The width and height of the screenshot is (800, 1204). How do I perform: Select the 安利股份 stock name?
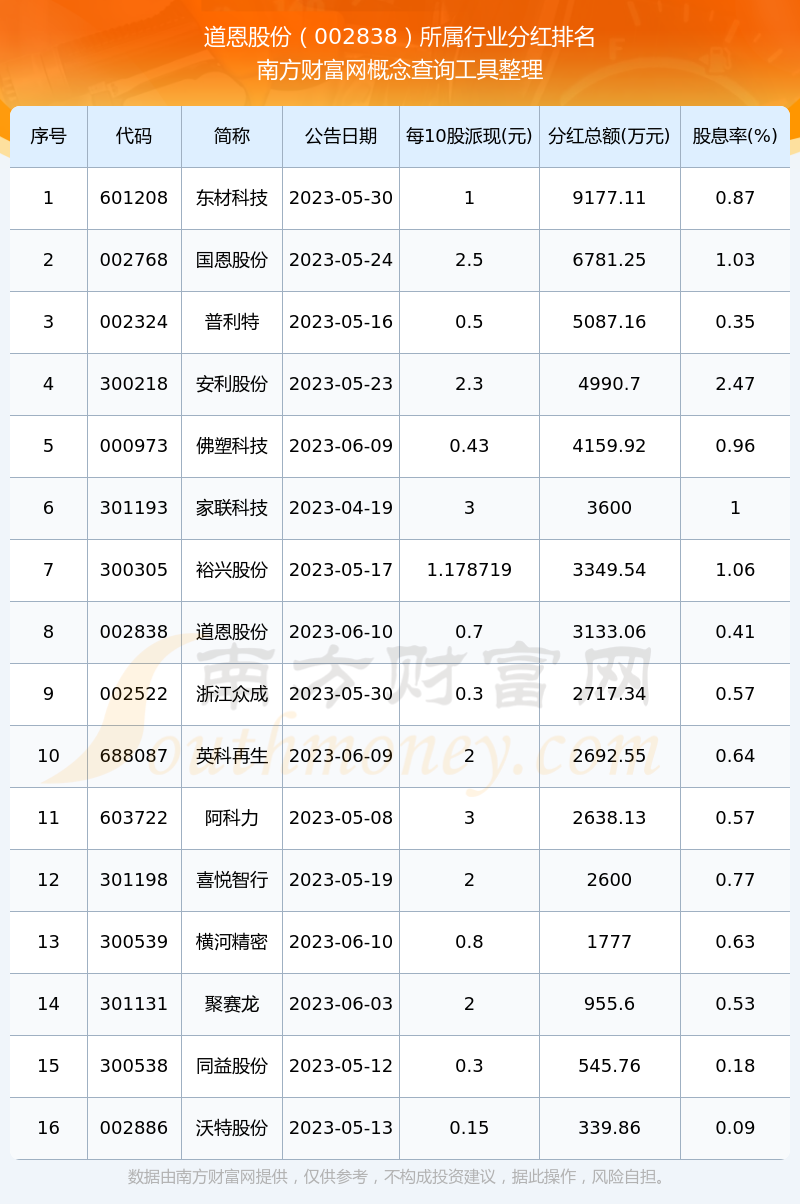pos(232,384)
